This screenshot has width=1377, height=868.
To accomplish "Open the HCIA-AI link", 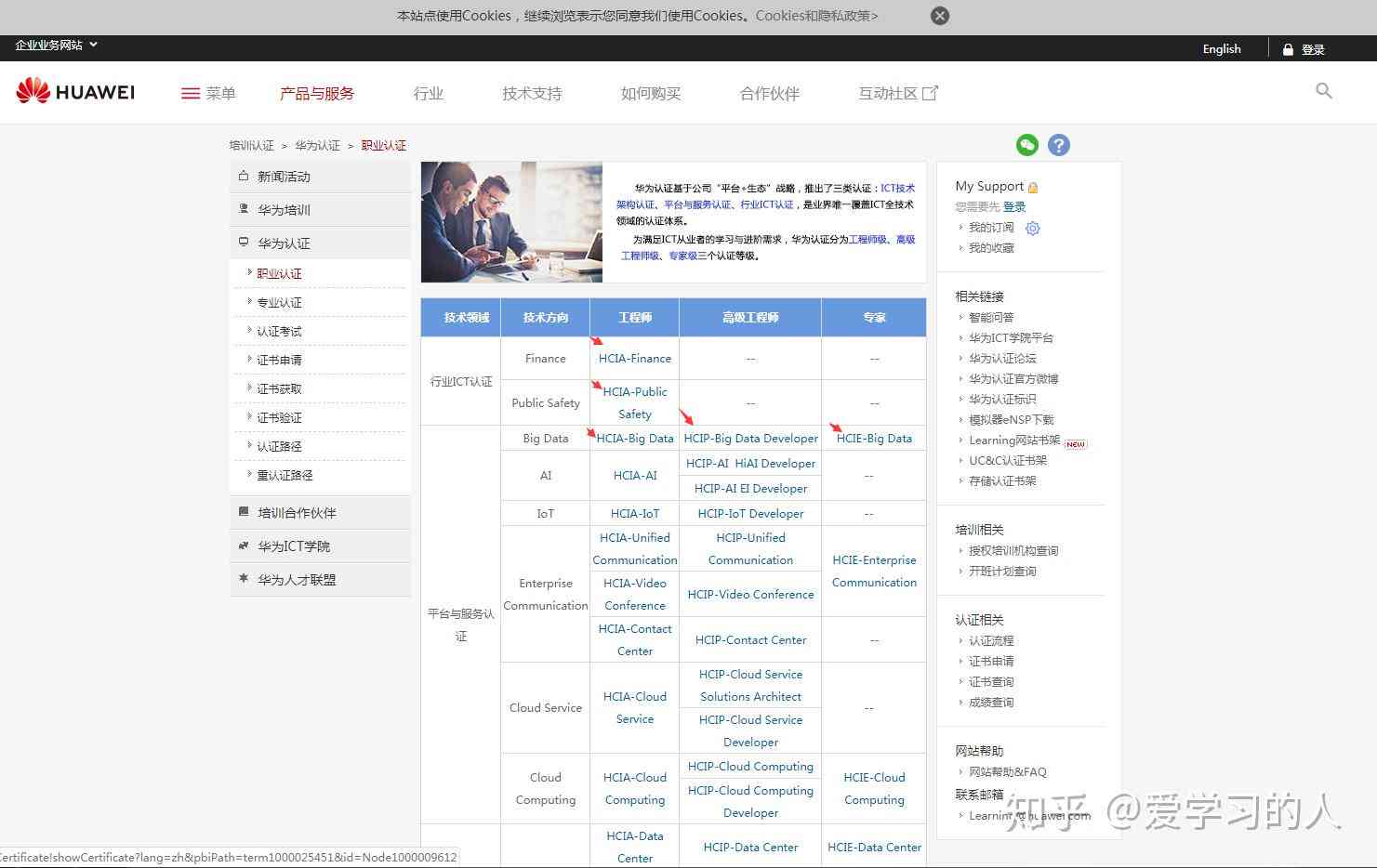I will click(x=635, y=475).
